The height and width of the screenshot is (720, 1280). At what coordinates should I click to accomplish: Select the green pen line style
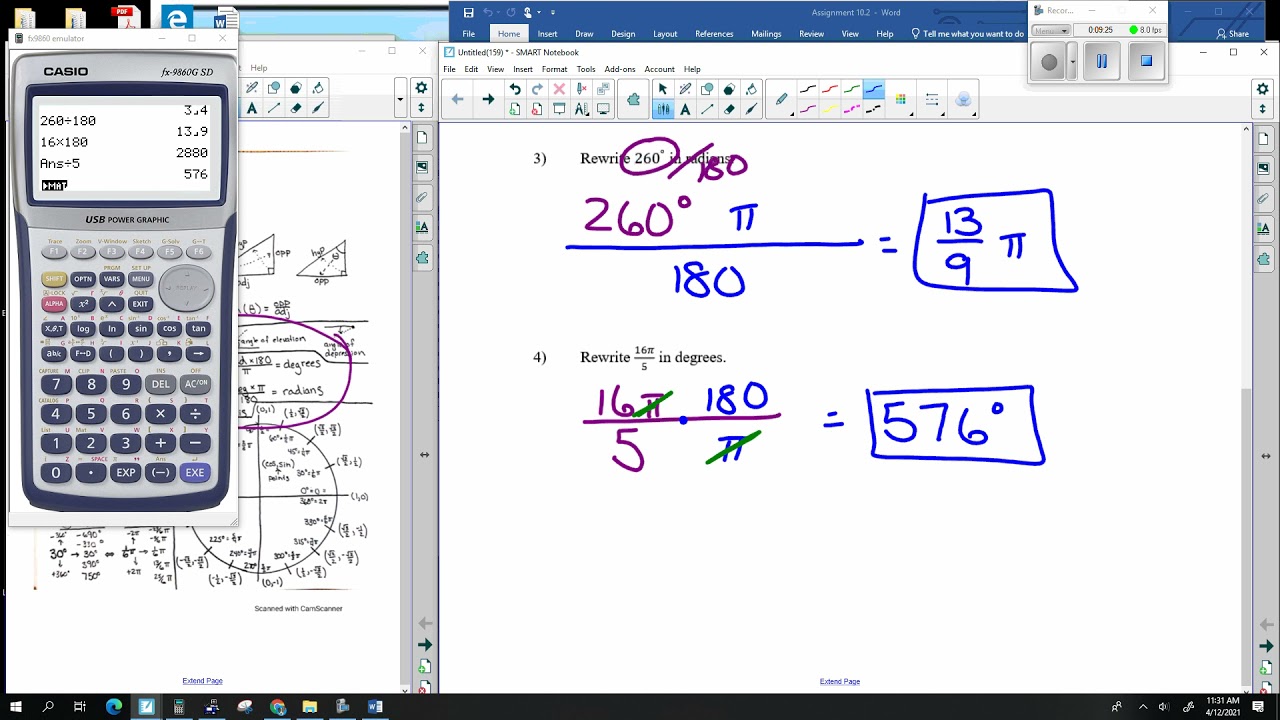pyautogui.click(x=852, y=90)
